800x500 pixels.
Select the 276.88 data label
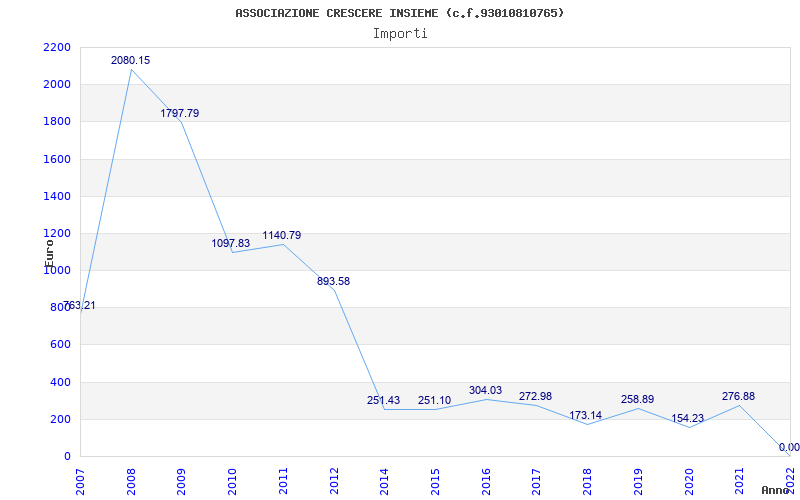click(x=738, y=396)
